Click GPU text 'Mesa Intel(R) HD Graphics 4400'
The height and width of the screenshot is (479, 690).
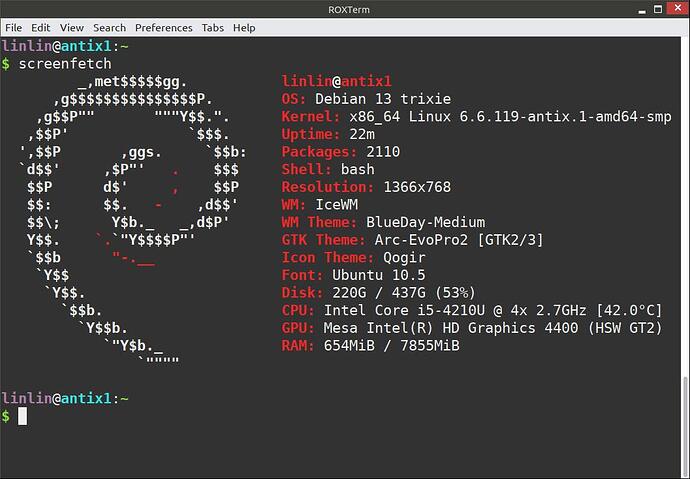click(451, 328)
